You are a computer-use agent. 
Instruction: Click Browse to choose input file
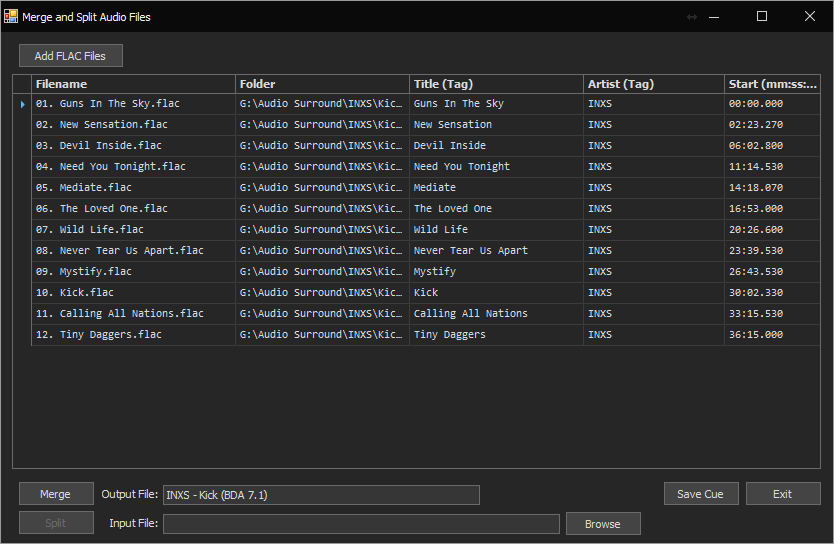602,524
